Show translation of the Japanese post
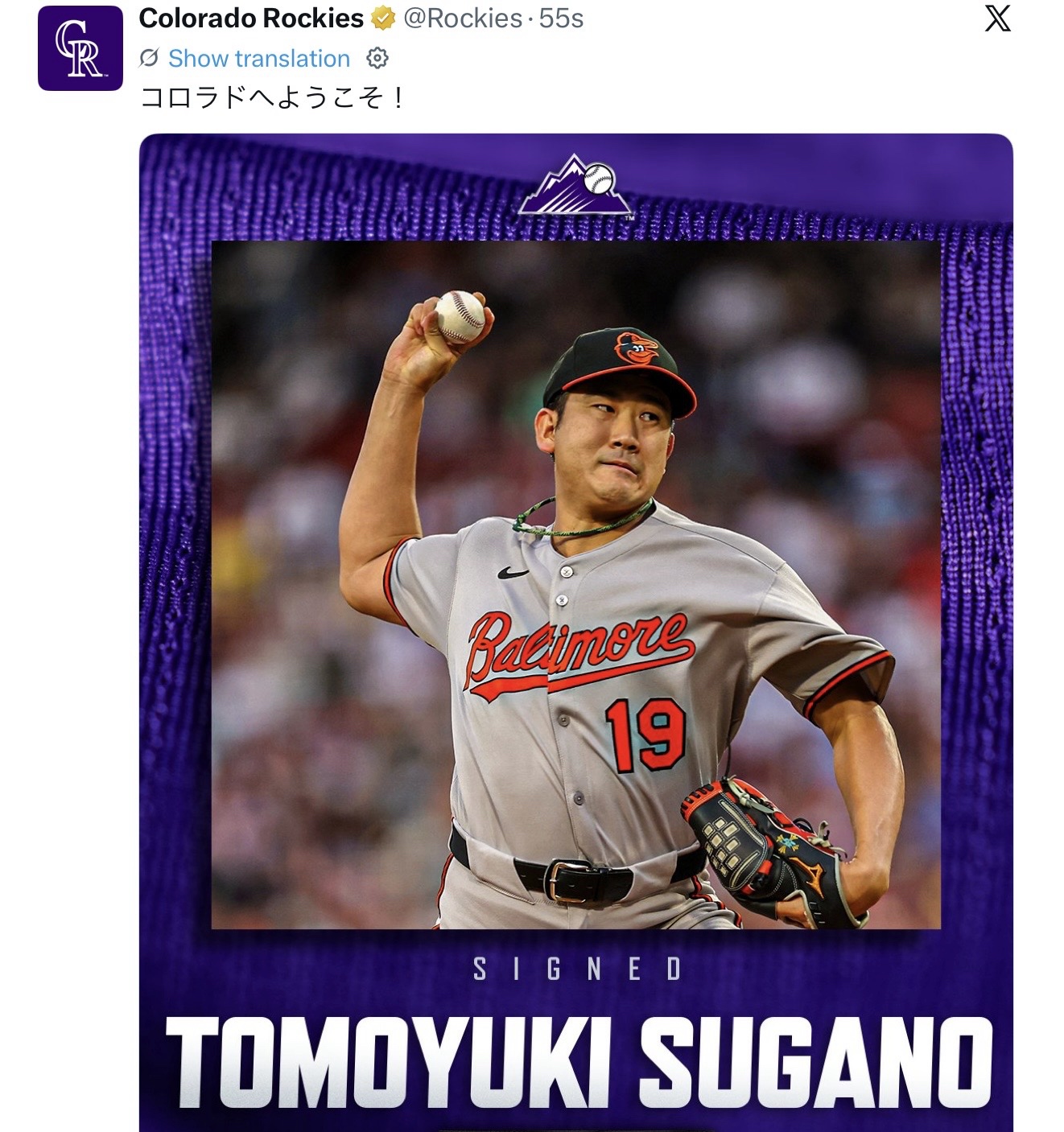Viewport: 1064px width, 1132px height. (x=259, y=59)
